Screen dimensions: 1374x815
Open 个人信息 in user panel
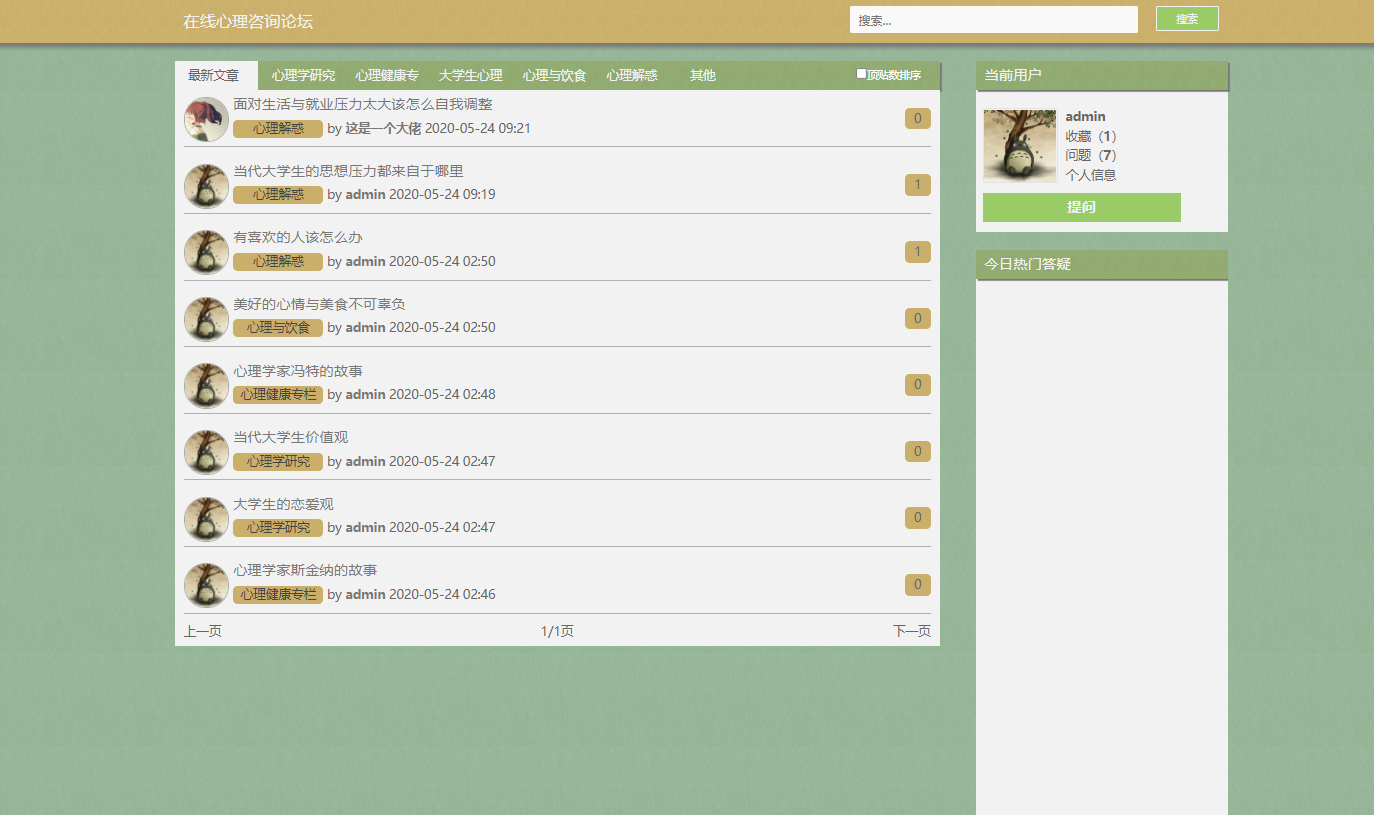tap(1090, 175)
